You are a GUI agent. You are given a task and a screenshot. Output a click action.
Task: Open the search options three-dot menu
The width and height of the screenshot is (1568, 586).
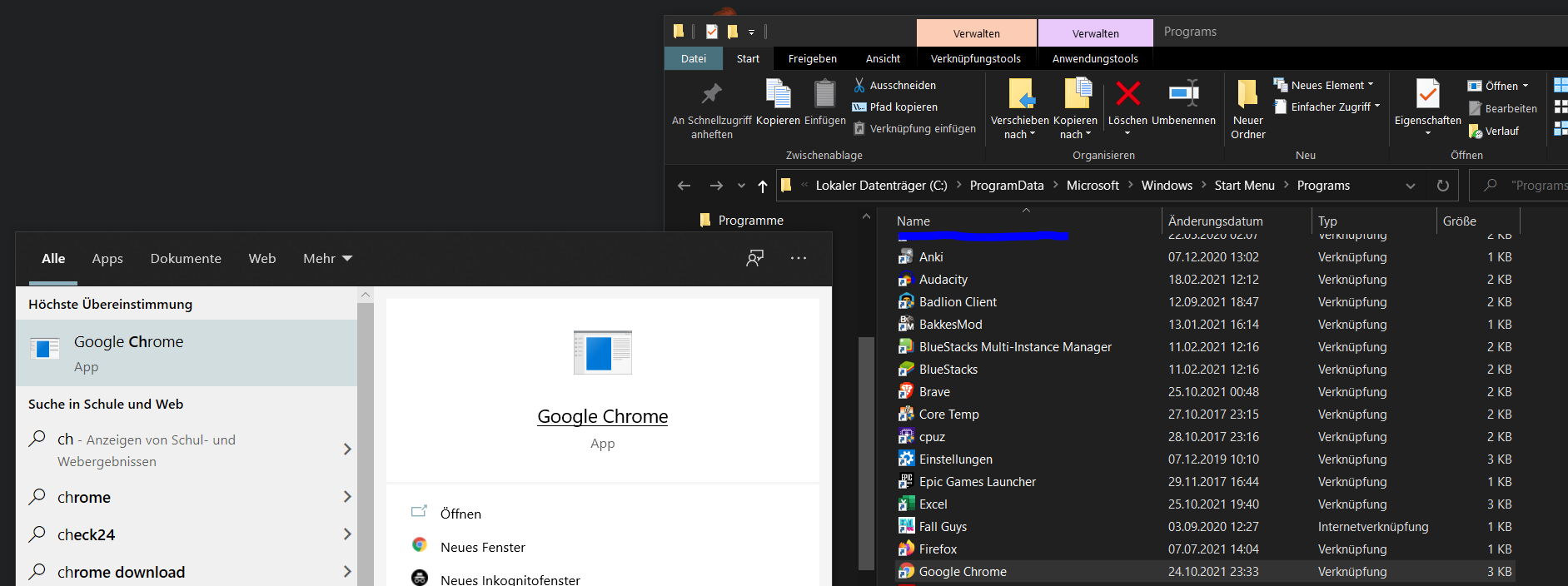click(x=798, y=258)
